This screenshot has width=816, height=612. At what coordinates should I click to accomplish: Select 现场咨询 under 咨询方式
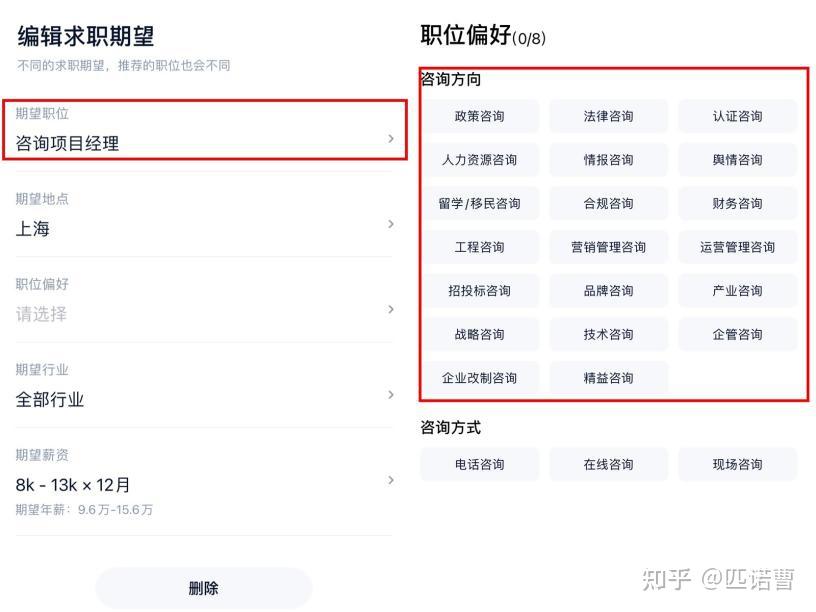738,464
